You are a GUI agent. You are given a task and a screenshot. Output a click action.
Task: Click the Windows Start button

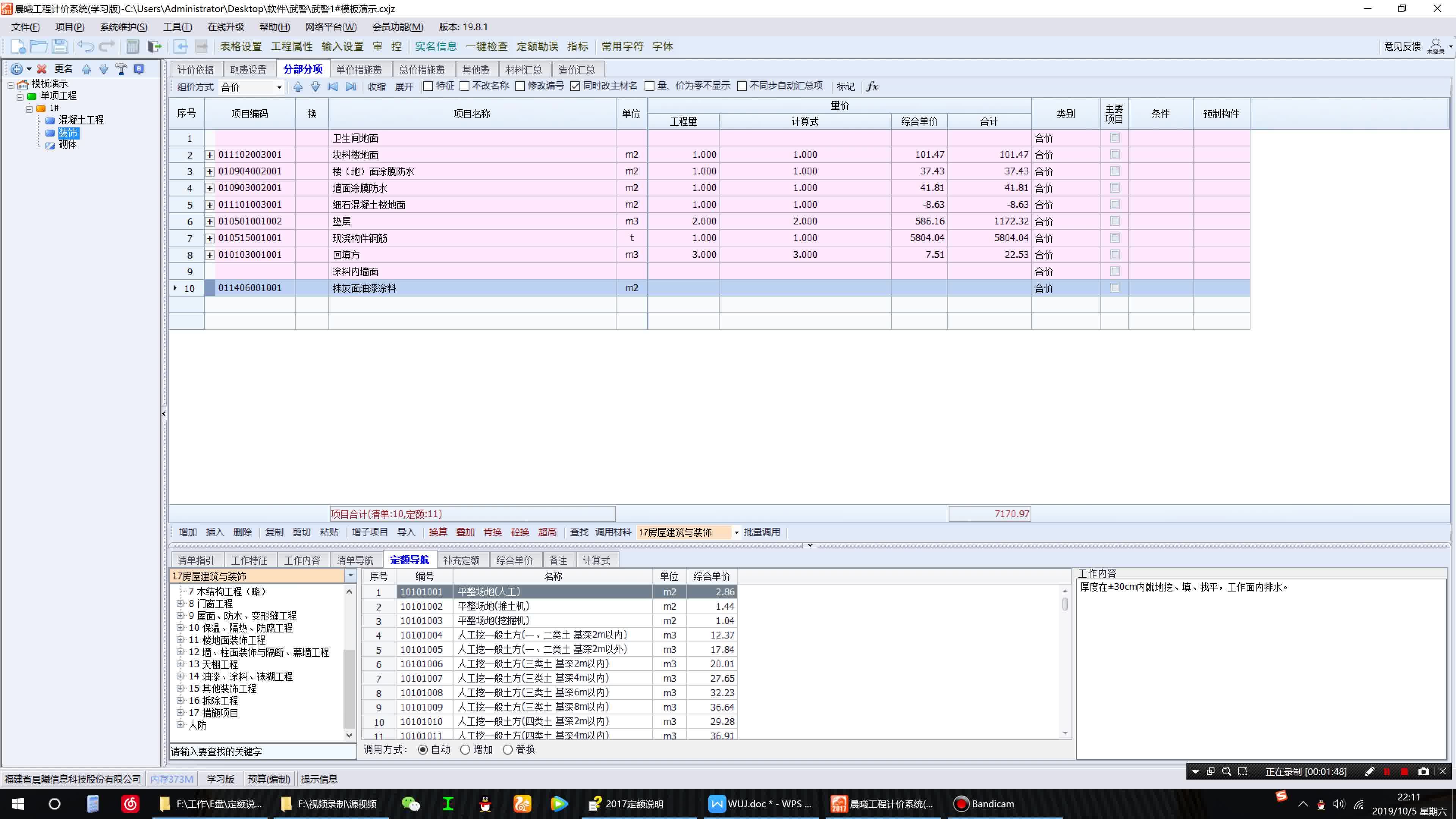tap(18, 804)
